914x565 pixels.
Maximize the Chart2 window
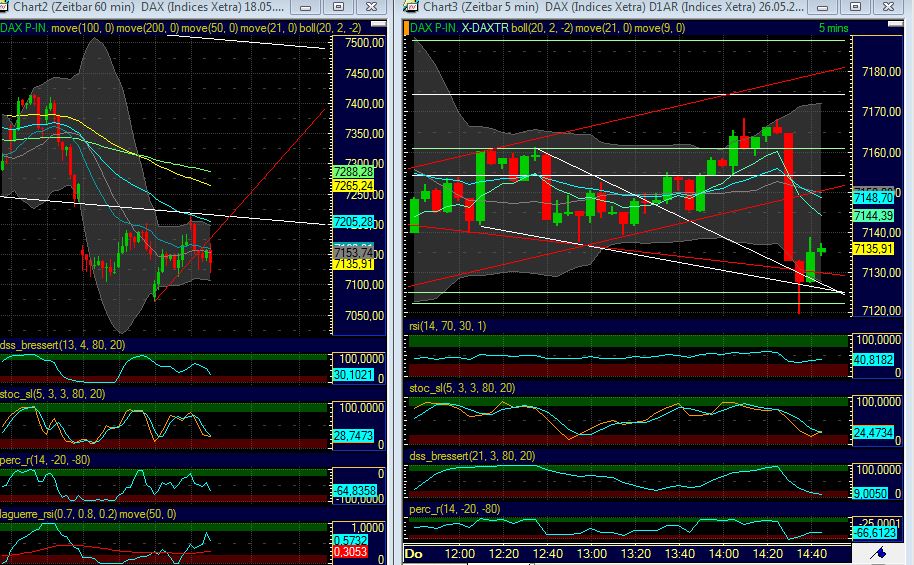click(x=338, y=7)
